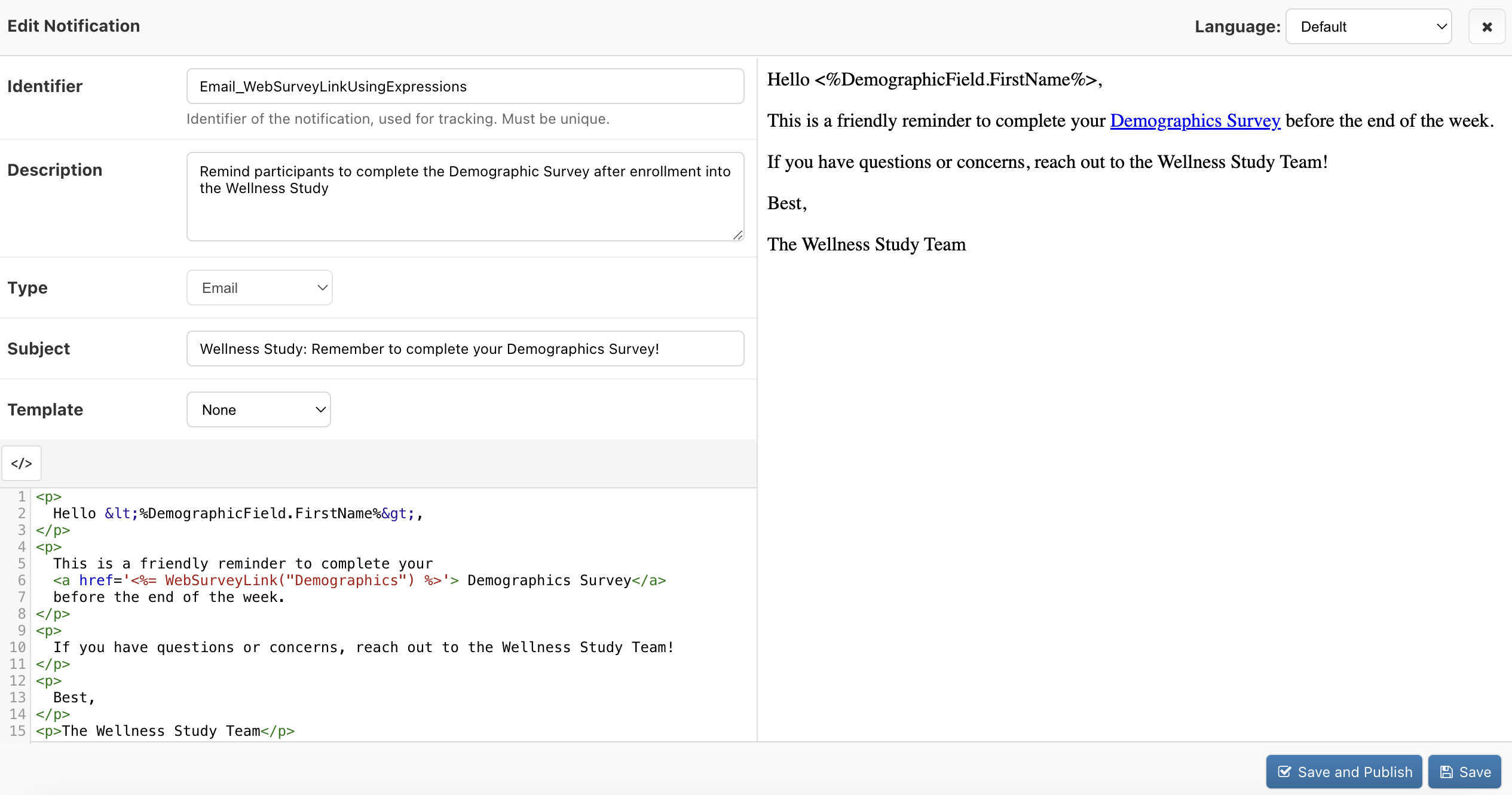This screenshot has height=795, width=1512.
Task: Click the checkmark icon on Save and Publish
Action: point(1284,772)
